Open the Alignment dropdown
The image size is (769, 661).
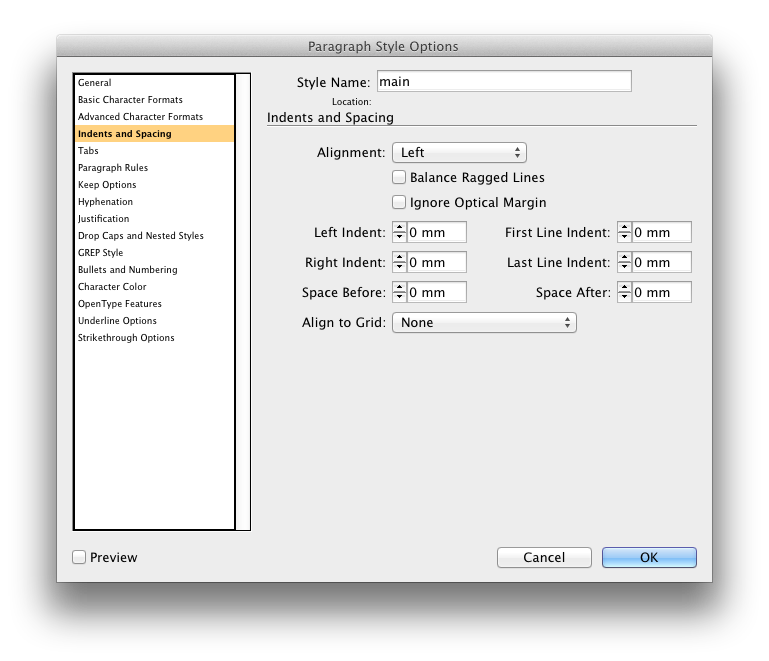(x=459, y=153)
